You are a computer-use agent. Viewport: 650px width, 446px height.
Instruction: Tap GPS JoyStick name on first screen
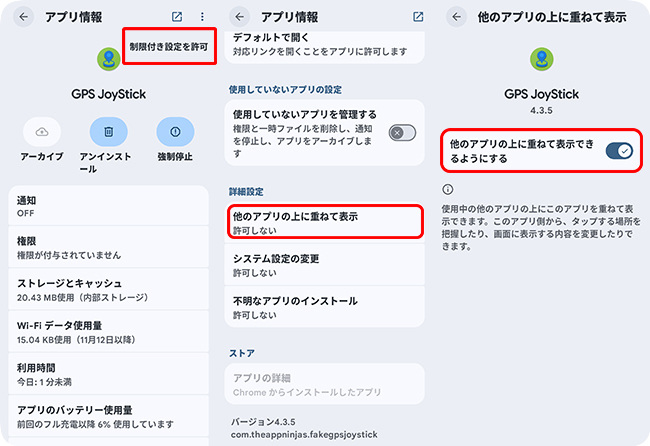(x=109, y=94)
